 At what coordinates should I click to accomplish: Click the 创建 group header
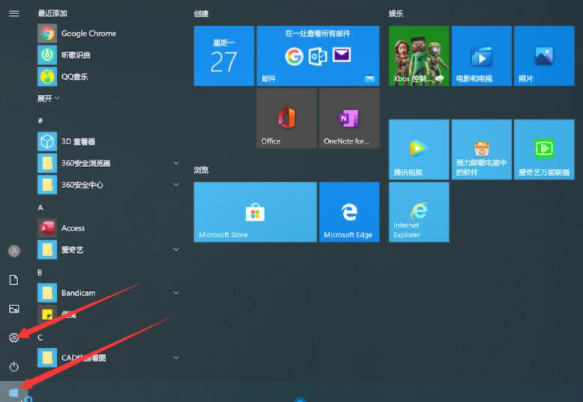tap(201, 14)
